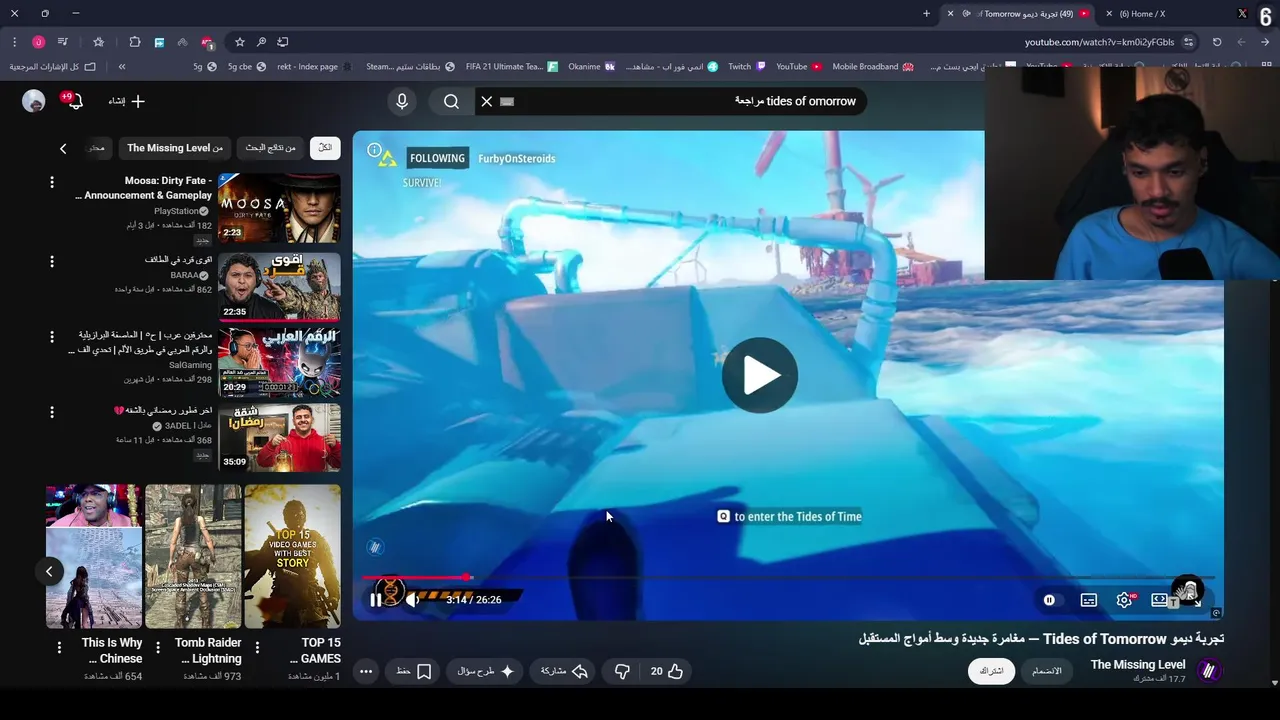Like the video with thumbs up

[x=666, y=671]
